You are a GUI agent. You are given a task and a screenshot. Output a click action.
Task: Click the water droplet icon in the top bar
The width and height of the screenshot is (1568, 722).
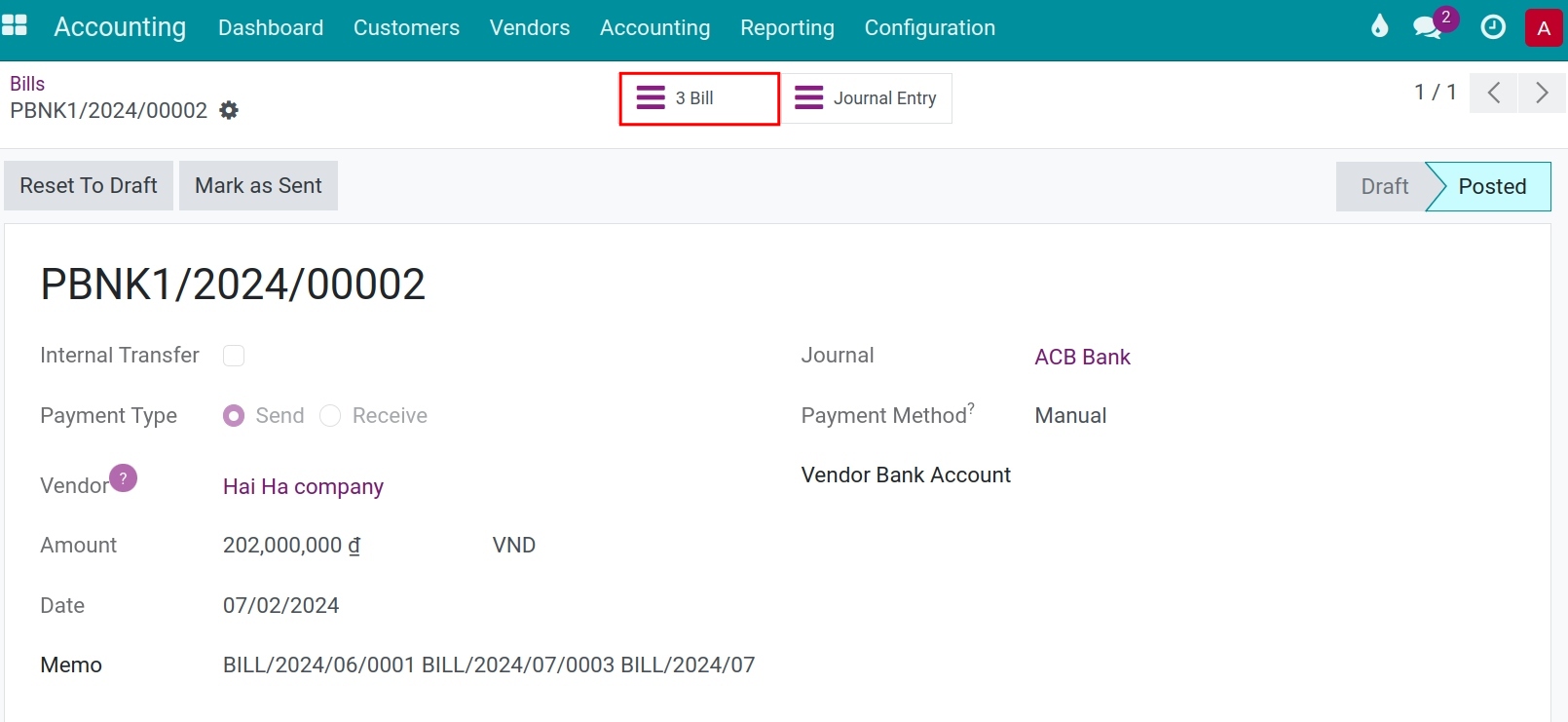[1379, 26]
